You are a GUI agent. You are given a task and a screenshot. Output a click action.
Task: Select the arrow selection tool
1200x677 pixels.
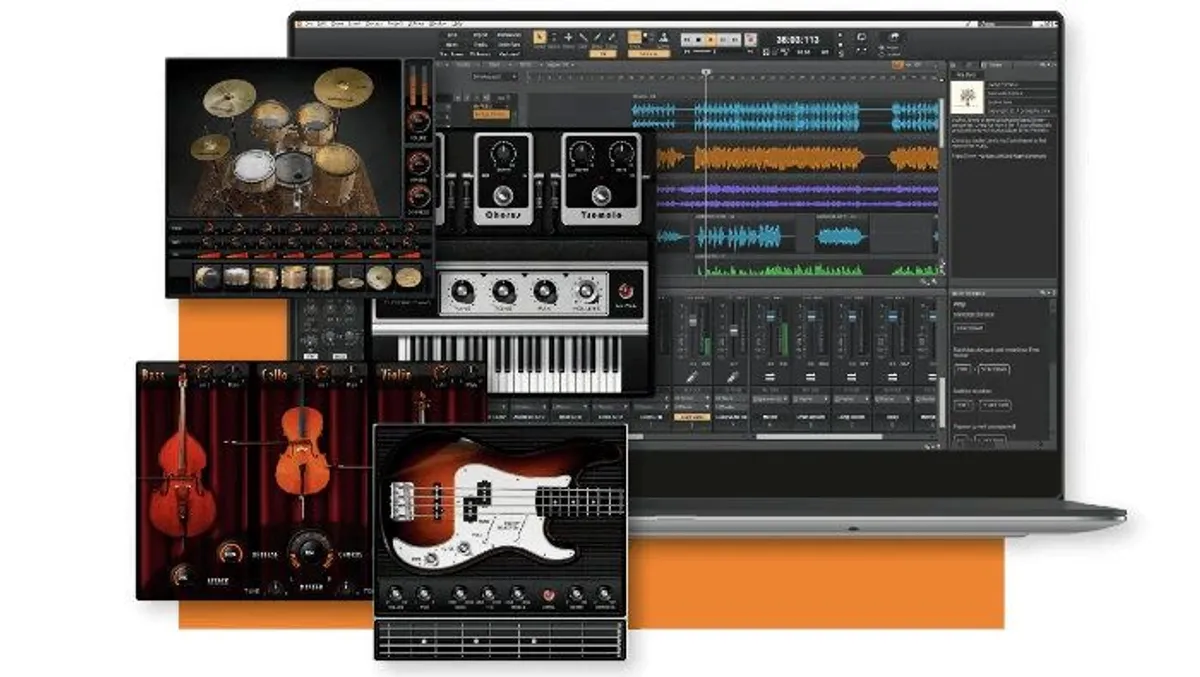coord(538,37)
